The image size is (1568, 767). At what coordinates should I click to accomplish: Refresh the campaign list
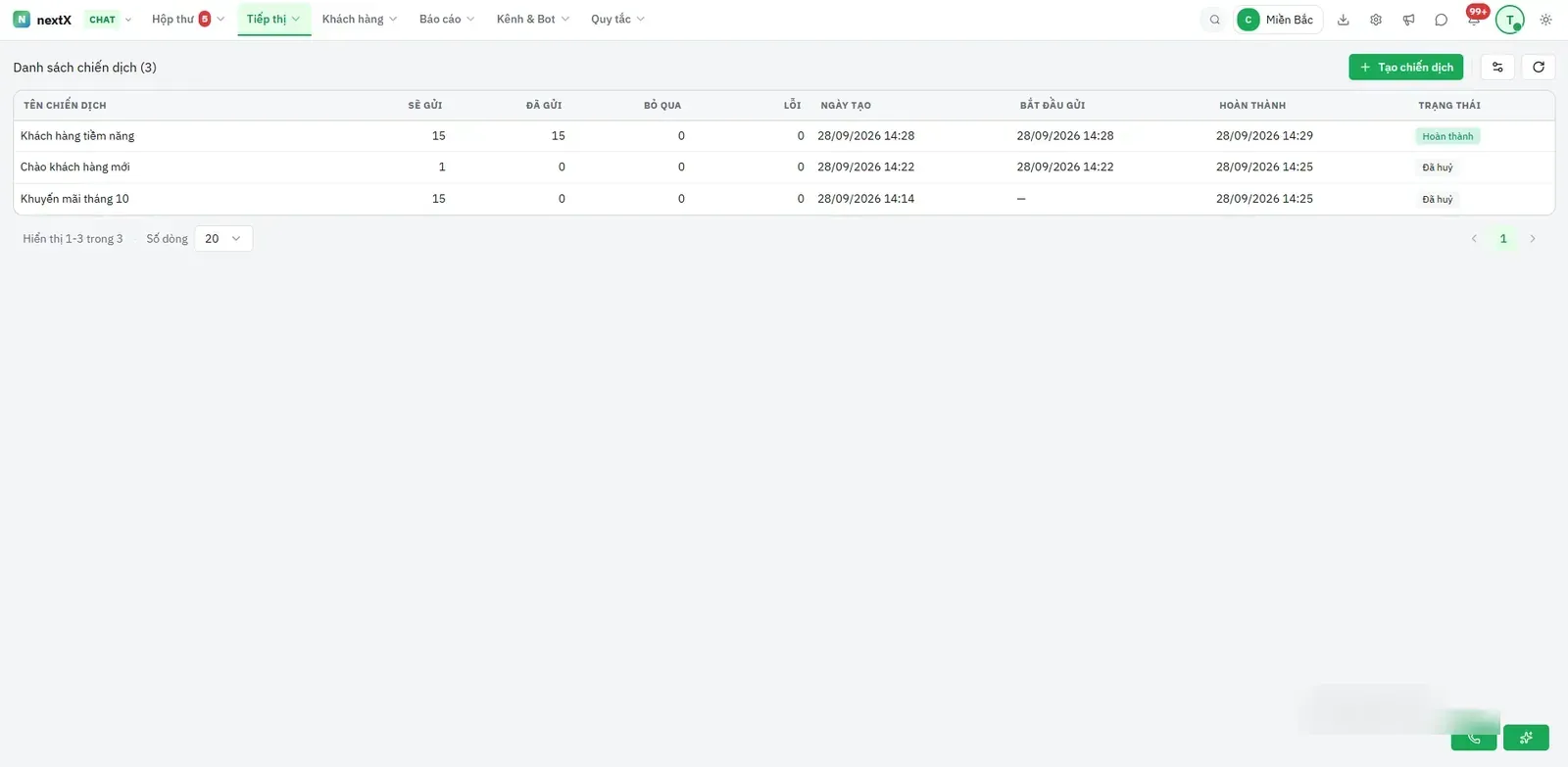1539,68
